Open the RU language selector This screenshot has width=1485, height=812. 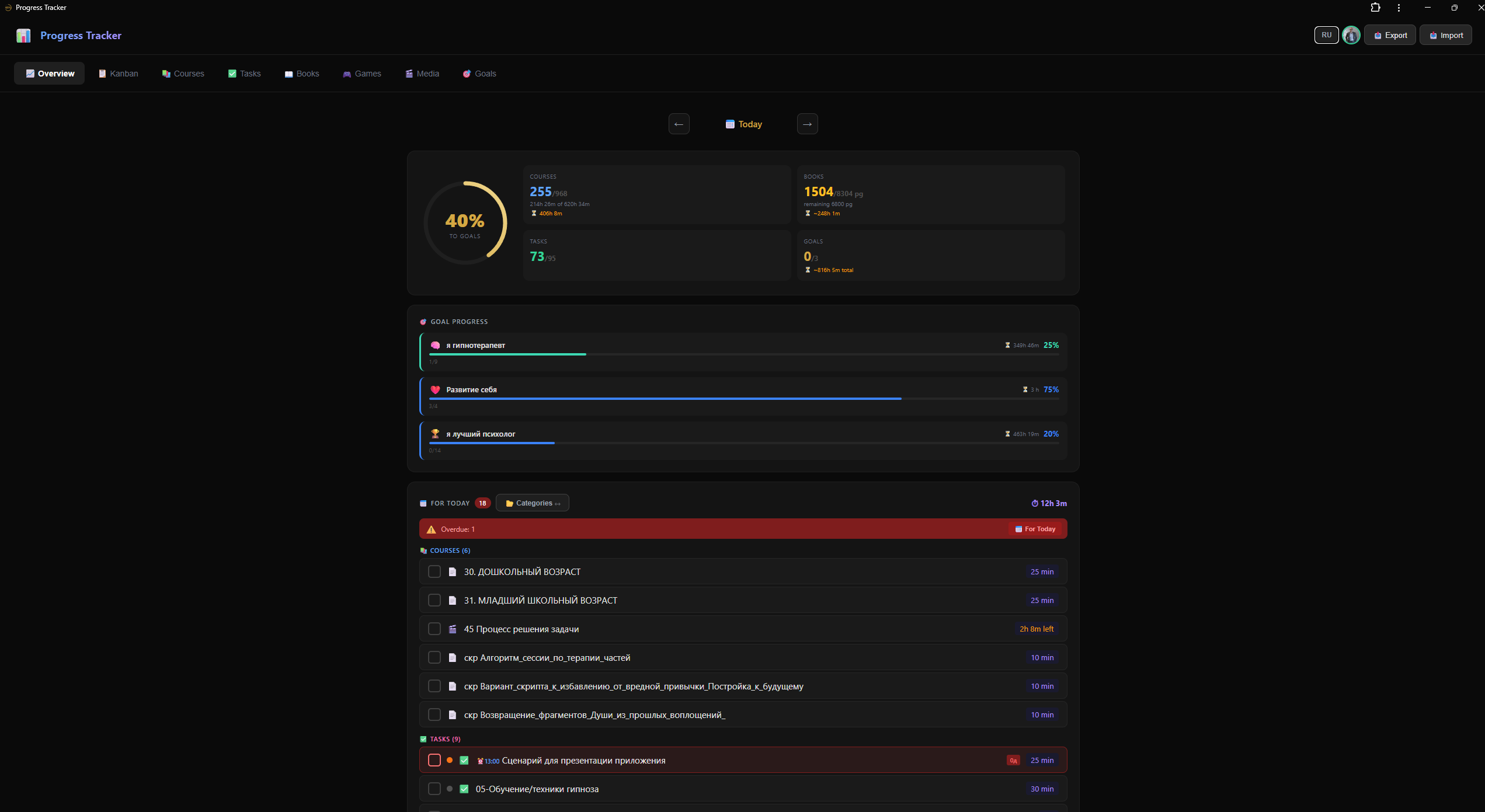1326,35
